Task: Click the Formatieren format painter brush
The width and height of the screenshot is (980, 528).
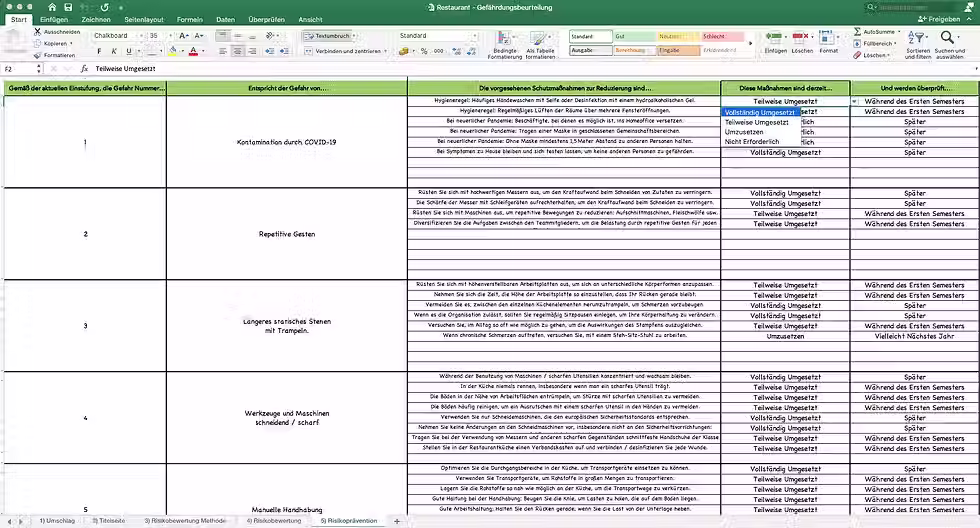Action: pyautogui.click(x=38, y=55)
